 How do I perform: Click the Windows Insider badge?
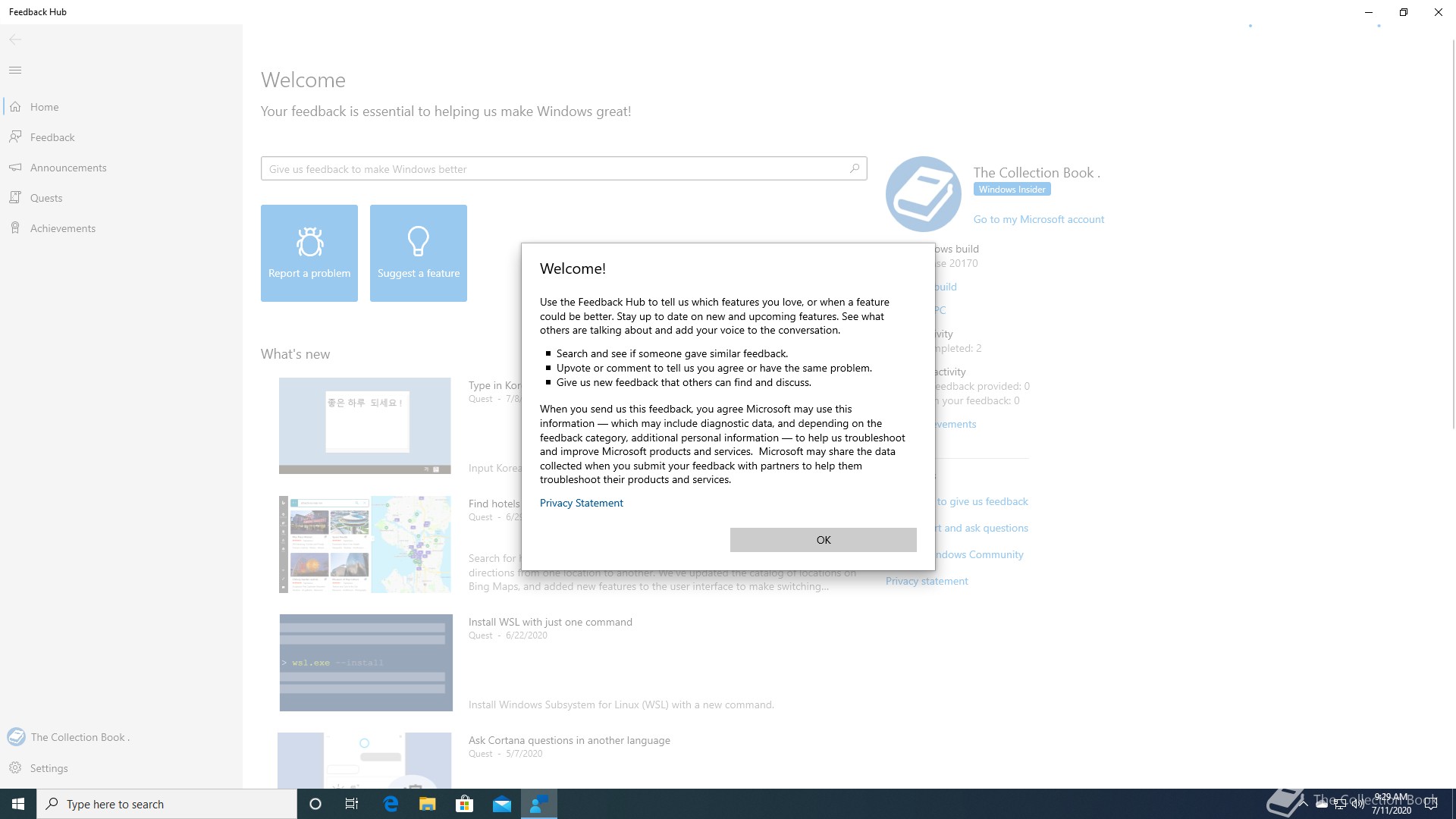click(1012, 190)
